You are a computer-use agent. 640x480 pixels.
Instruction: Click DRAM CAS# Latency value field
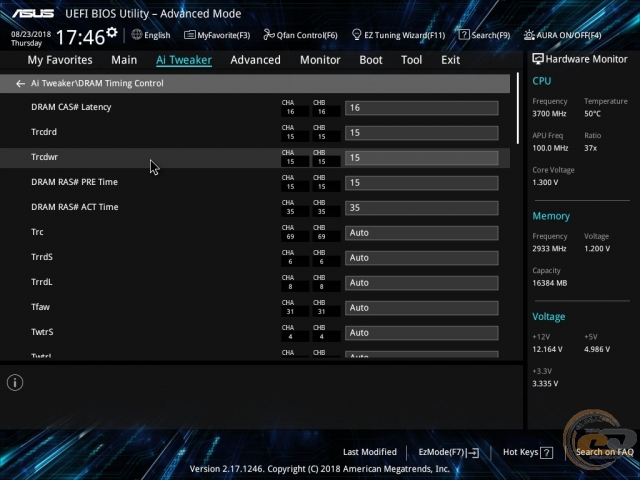coord(422,108)
